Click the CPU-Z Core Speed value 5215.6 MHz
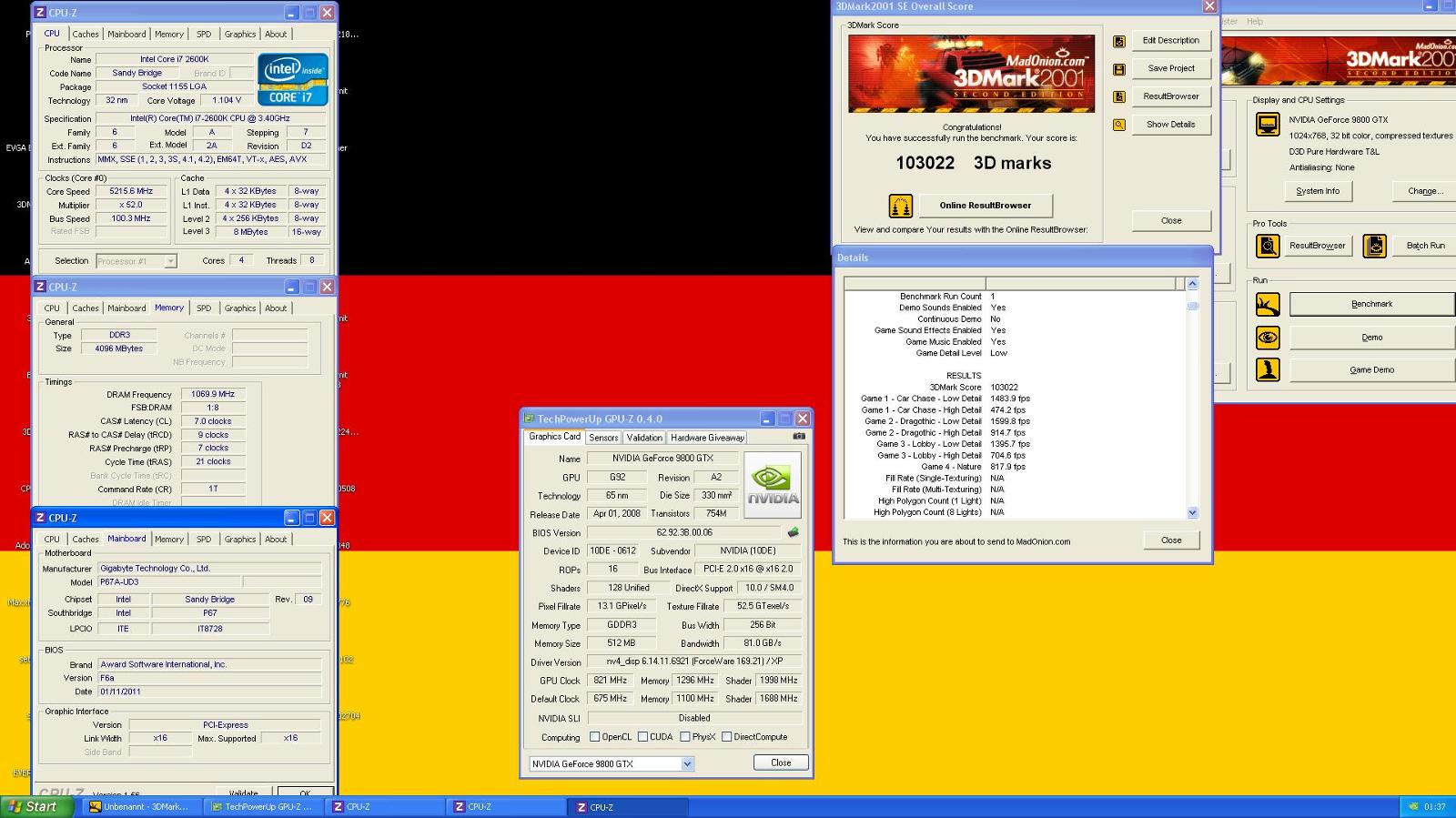The image size is (1456, 818). (x=132, y=192)
